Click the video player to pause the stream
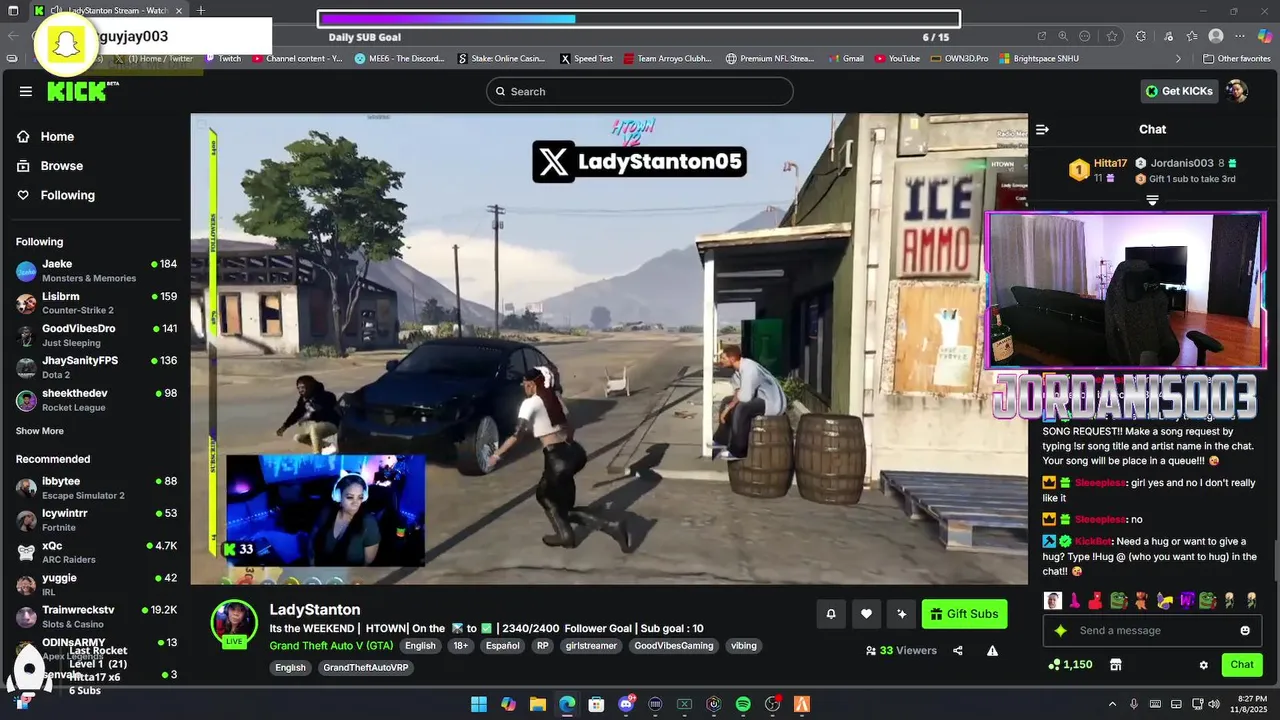The image size is (1280, 720). click(609, 348)
